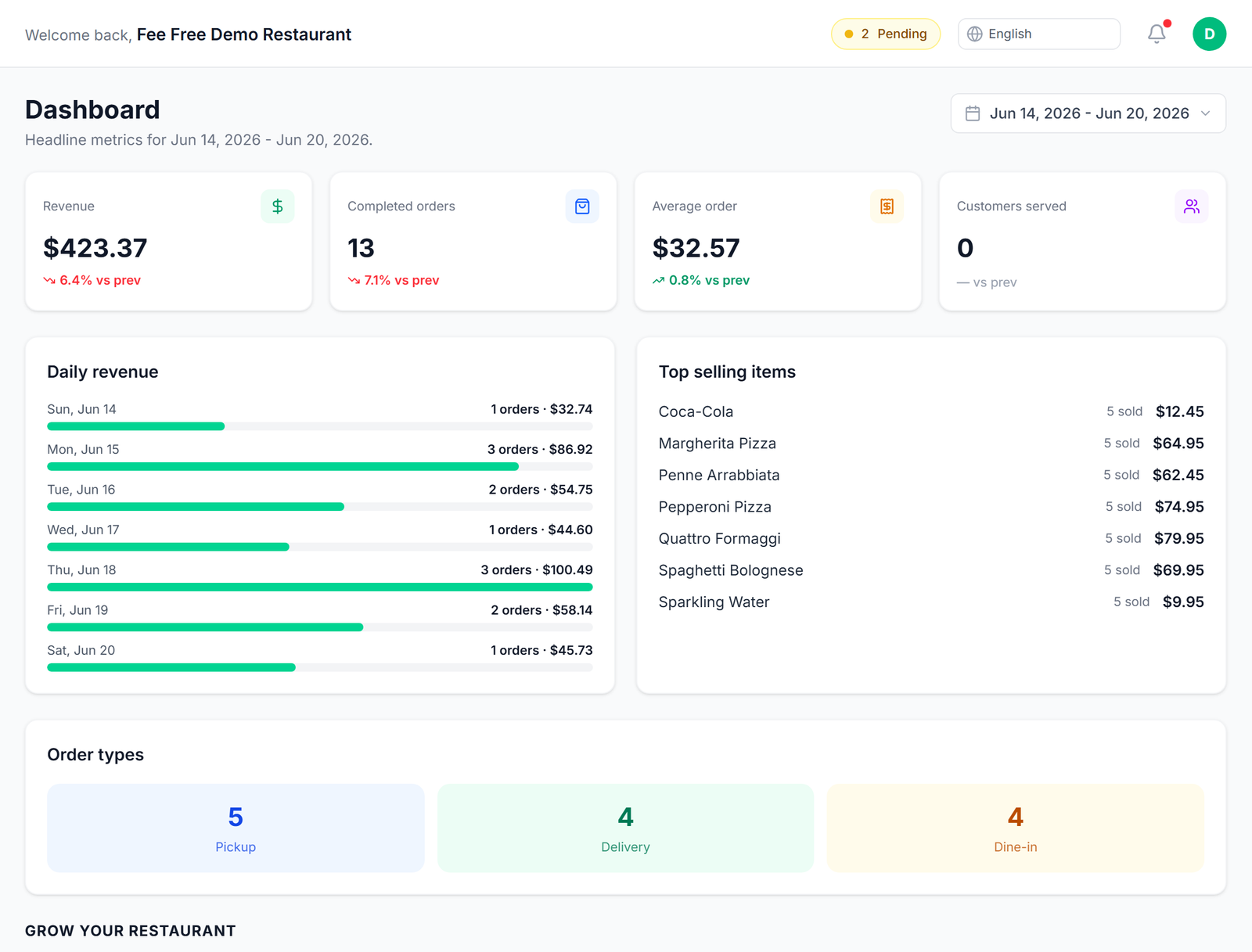The height and width of the screenshot is (952, 1252).
Task: Click the date range chevron arrow
Action: coord(1206,113)
